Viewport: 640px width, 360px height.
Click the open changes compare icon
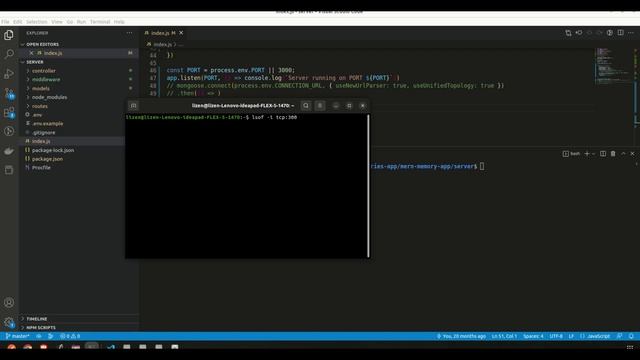(568, 33)
